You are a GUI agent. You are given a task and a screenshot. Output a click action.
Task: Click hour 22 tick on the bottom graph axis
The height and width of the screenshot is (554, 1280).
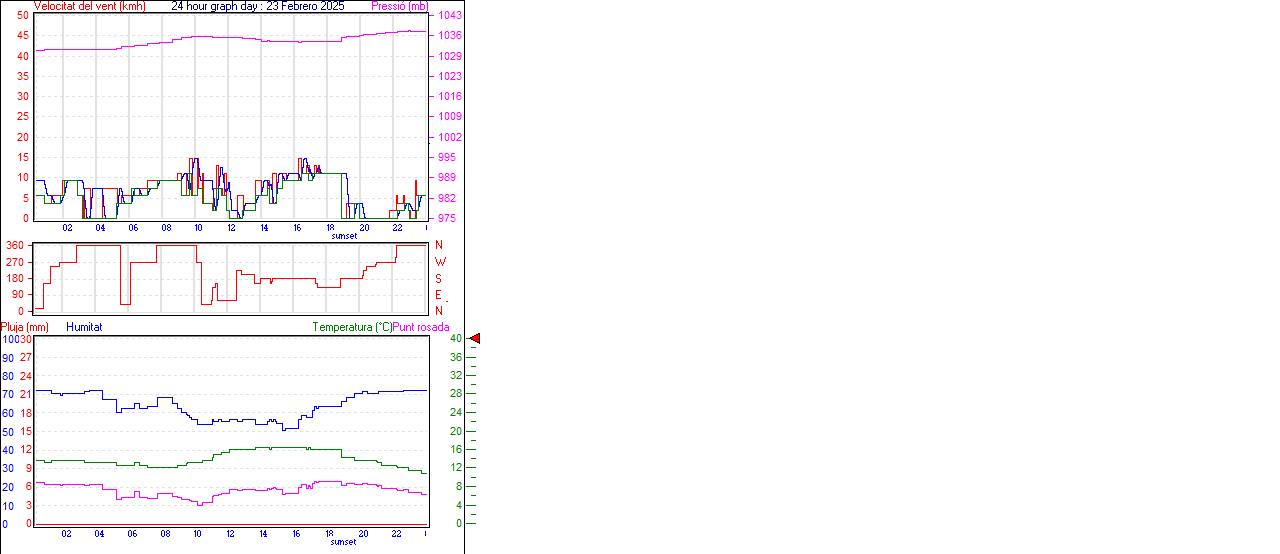pos(397,534)
